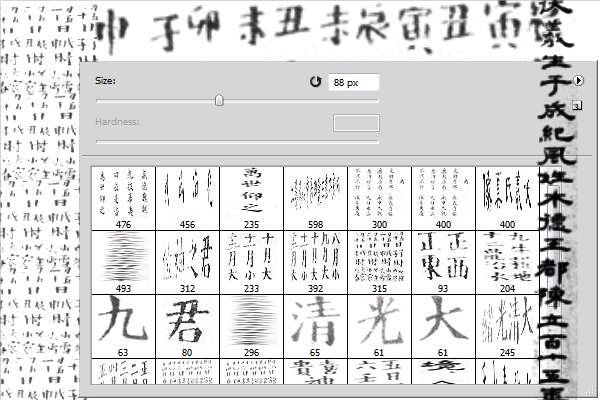600x400 pixels.
Task: Click the Size label
Action: 105,81
